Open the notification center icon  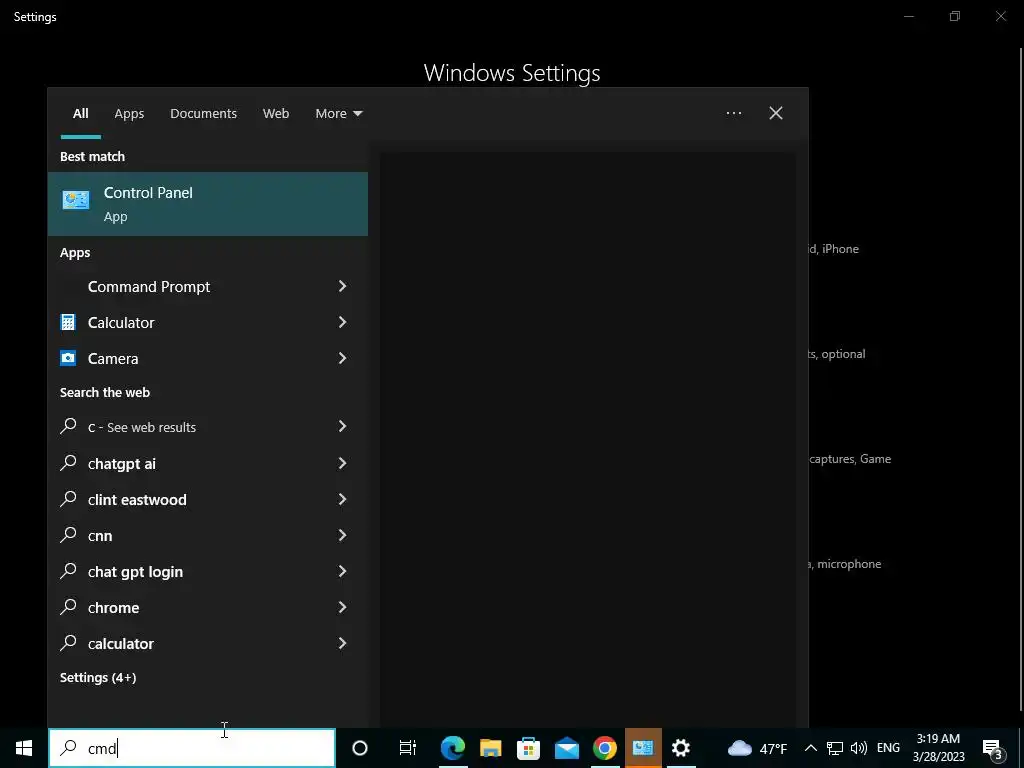click(993, 749)
